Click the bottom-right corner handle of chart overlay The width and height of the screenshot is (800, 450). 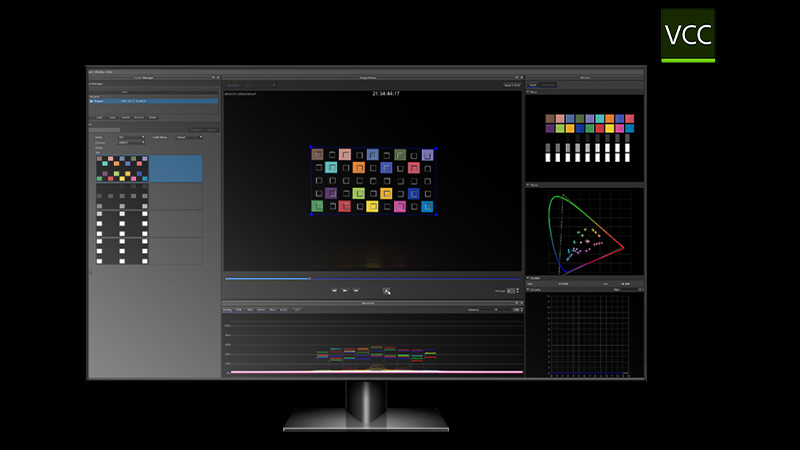click(x=436, y=213)
